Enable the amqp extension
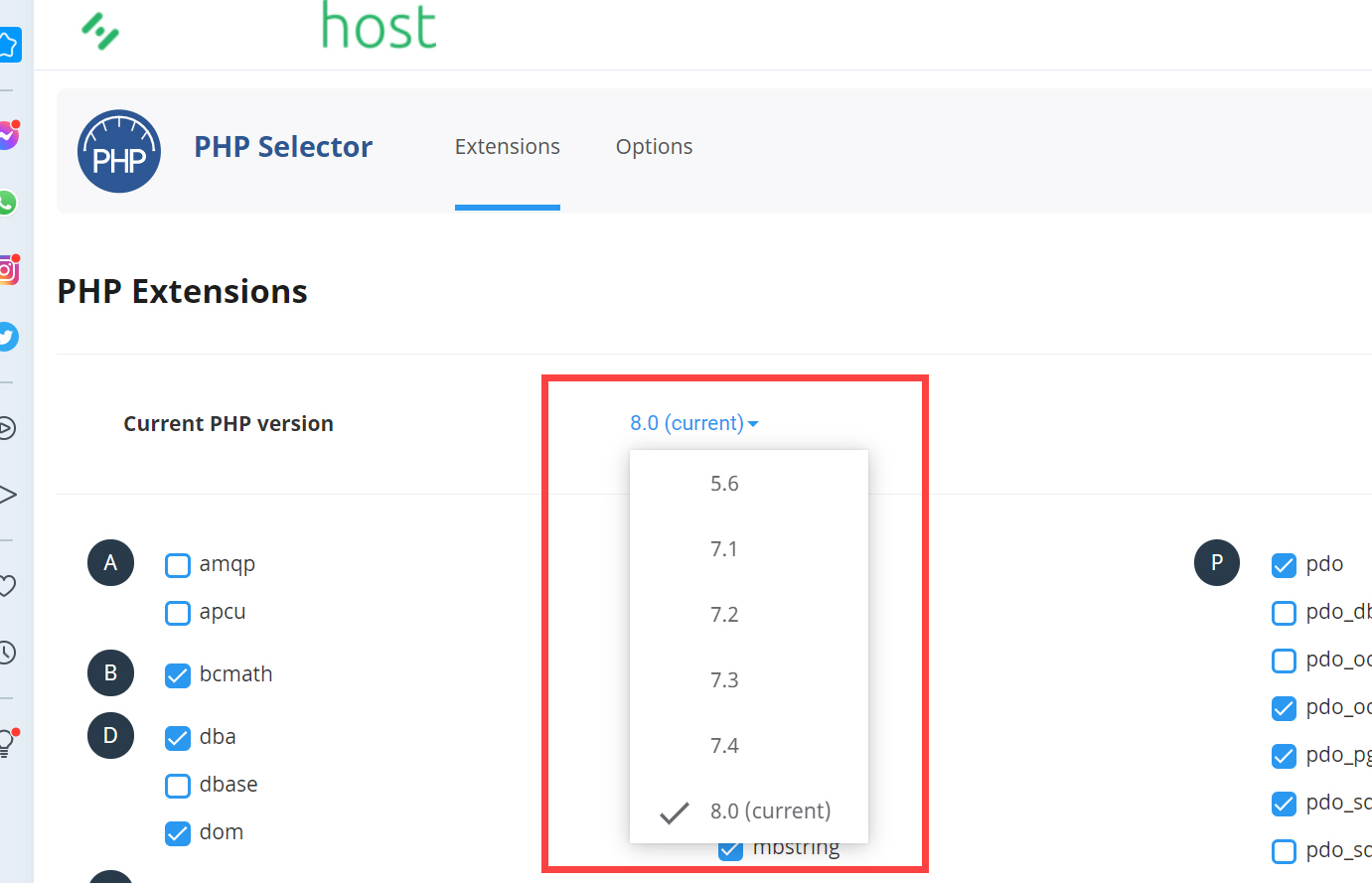1372x883 pixels. pyautogui.click(x=177, y=565)
